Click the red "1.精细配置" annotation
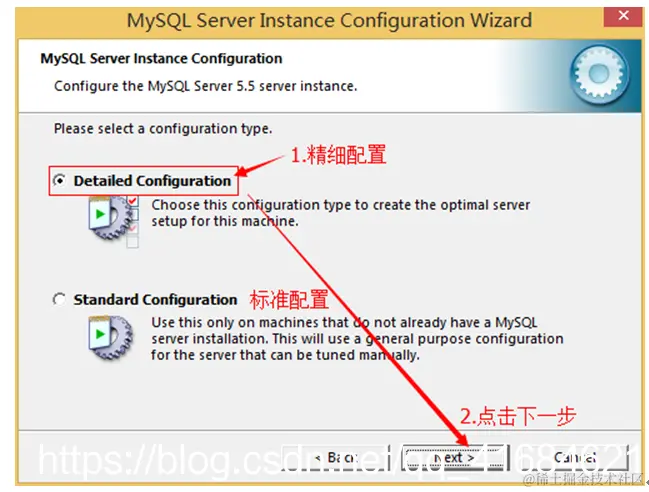 click(x=339, y=155)
